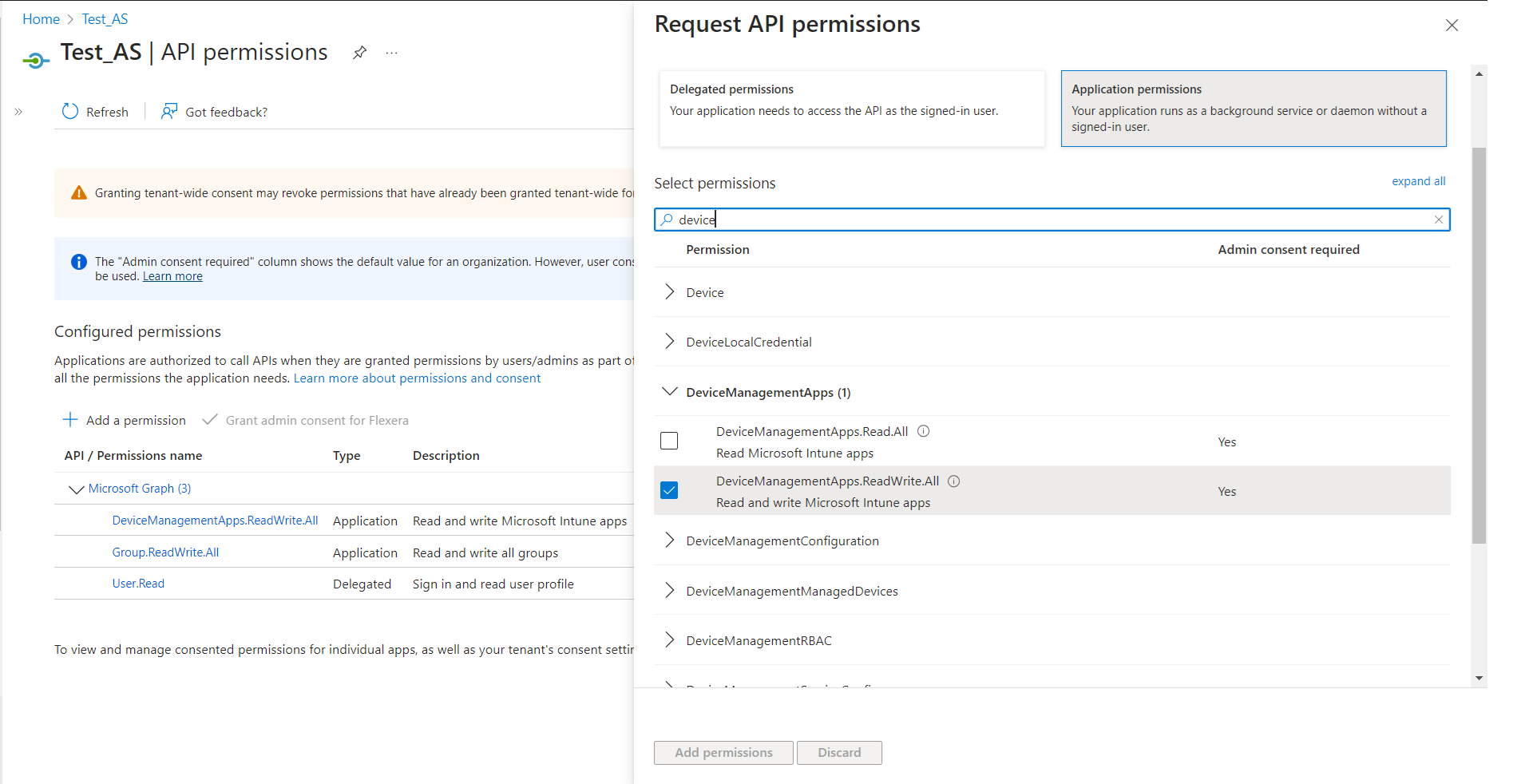Check the DeviceManagementApps.Read.All checkbox
Image resolution: width=1533 pixels, height=784 pixels.
tap(669, 441)
